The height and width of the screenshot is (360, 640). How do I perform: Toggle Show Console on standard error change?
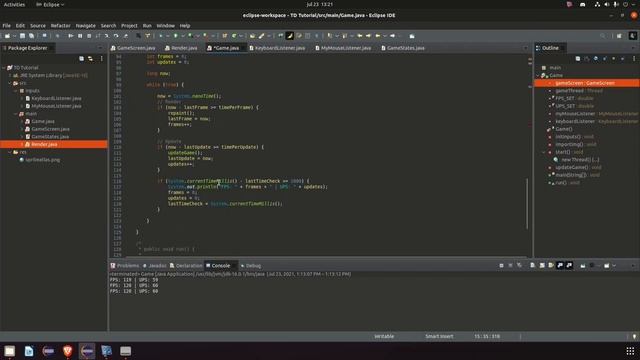click(x=569, y=265)
